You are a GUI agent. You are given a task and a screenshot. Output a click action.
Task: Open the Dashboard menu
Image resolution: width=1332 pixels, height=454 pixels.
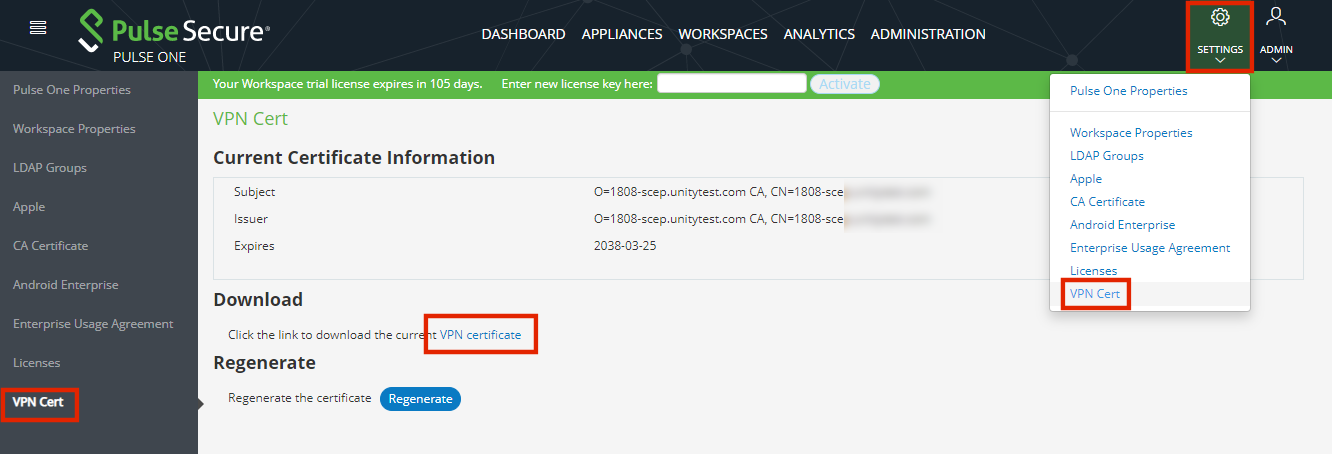pyautogui.click(x=523, y=34)
